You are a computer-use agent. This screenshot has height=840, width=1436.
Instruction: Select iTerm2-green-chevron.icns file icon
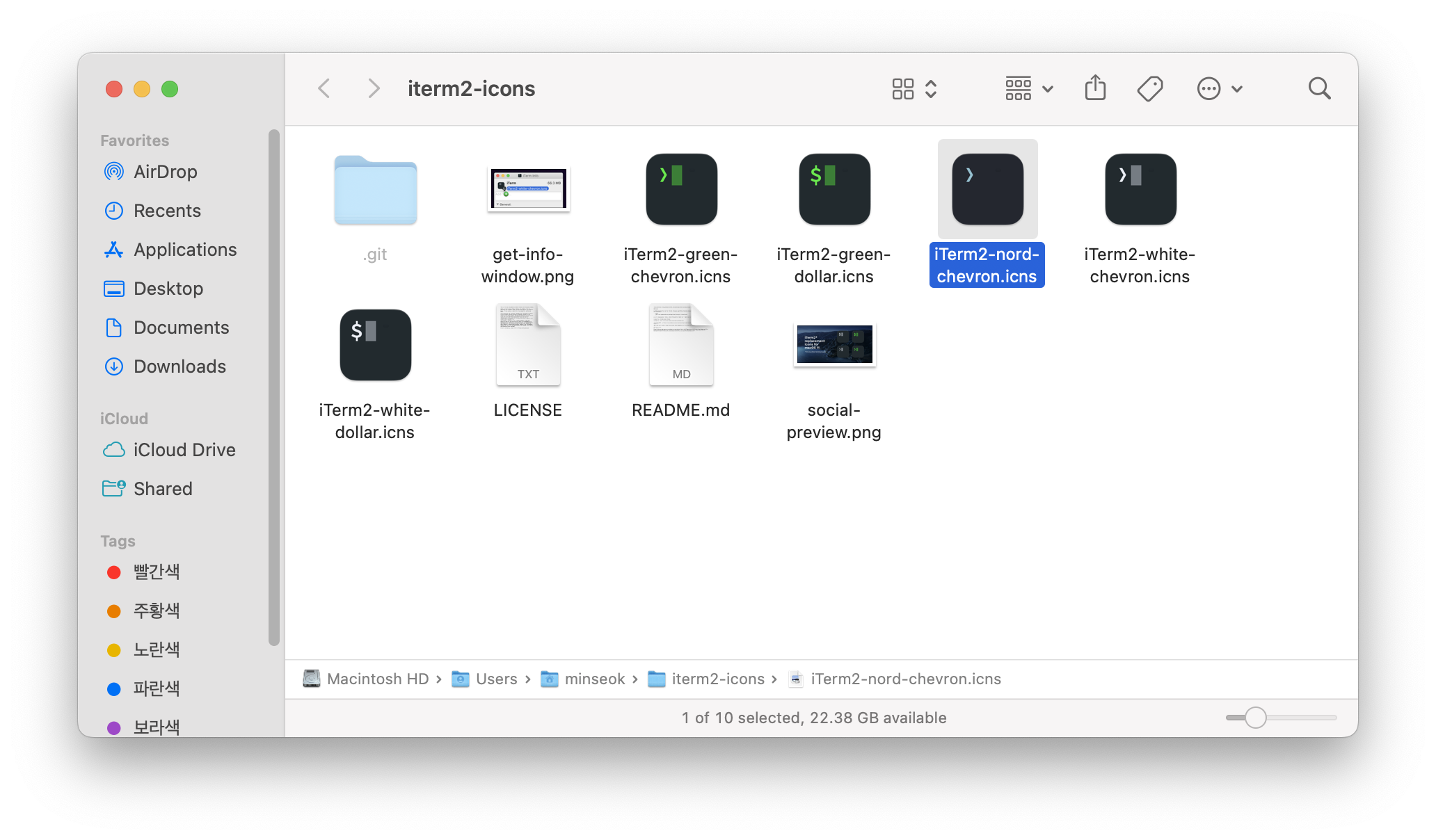(x=681, y=189)
